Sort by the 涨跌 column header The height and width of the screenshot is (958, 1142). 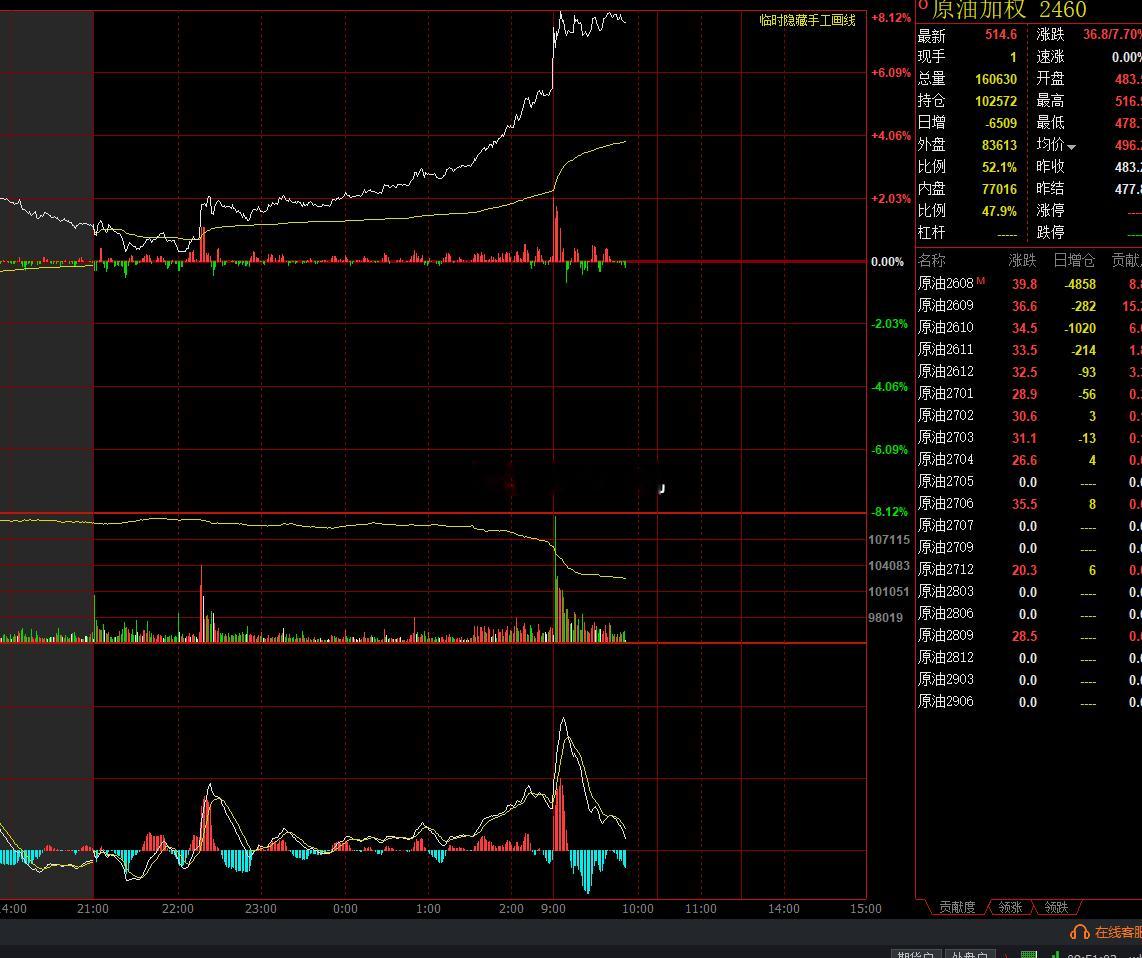(1022, 260)
